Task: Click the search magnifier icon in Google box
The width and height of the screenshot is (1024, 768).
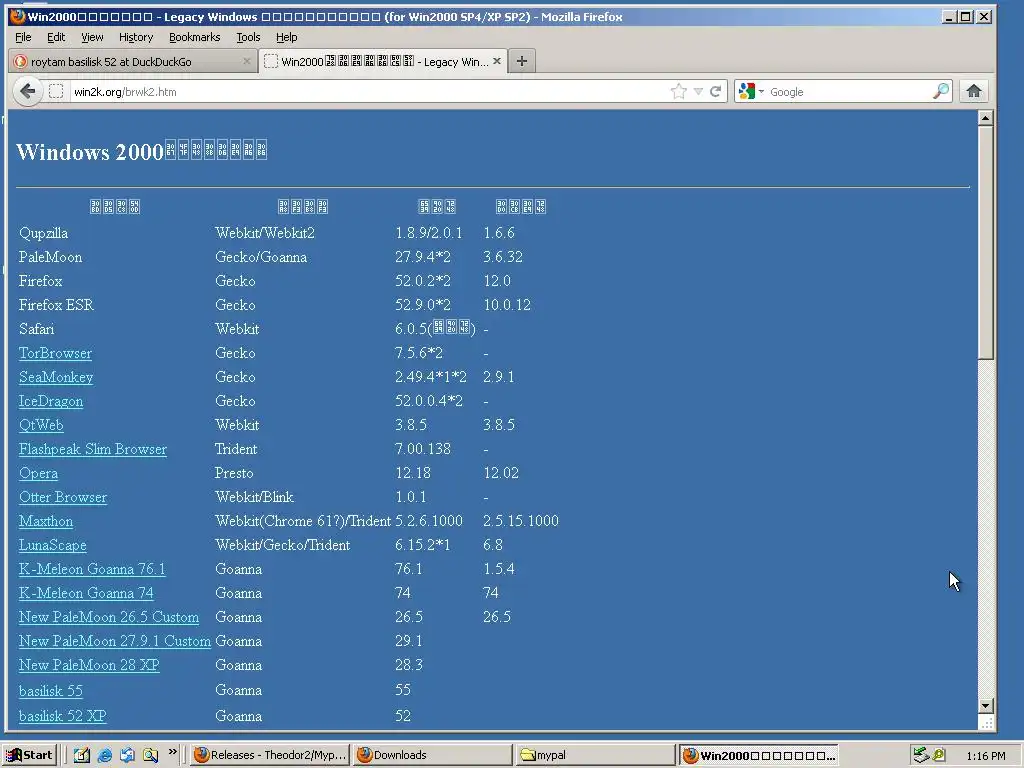Action: 940,91
